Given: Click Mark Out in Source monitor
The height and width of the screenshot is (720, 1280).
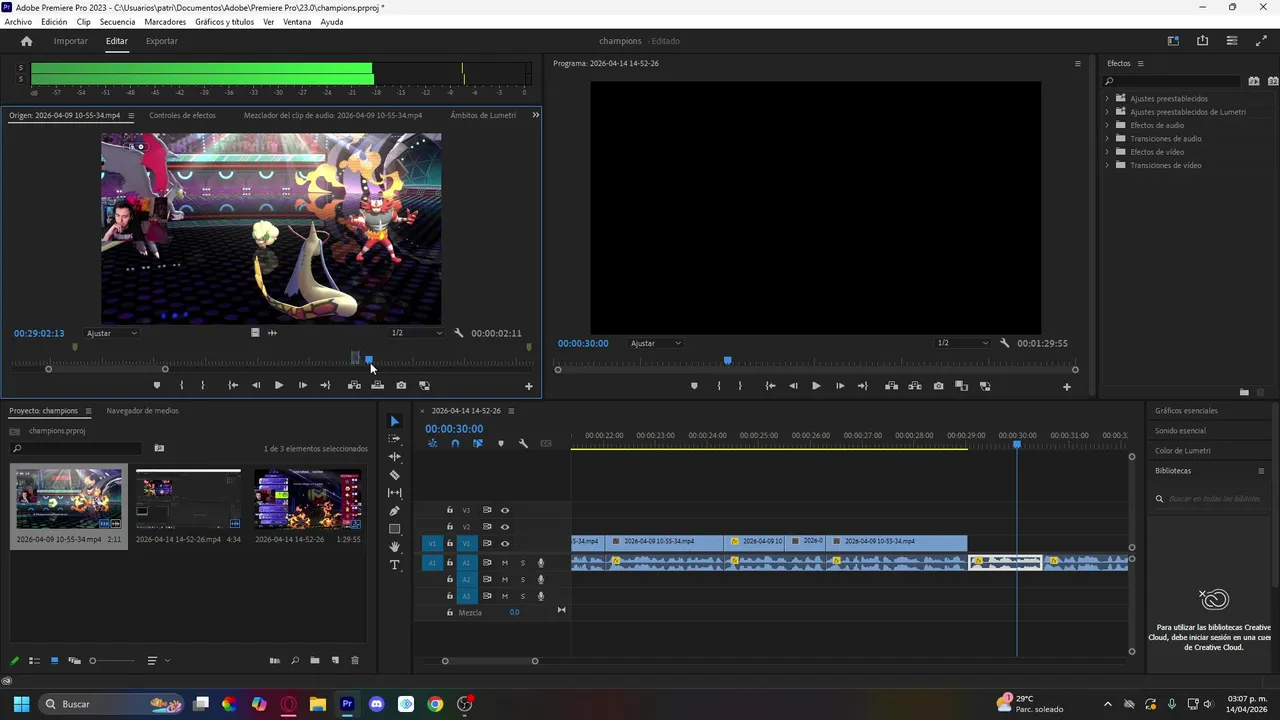Looking at the screenshot, I should [203, 385].
